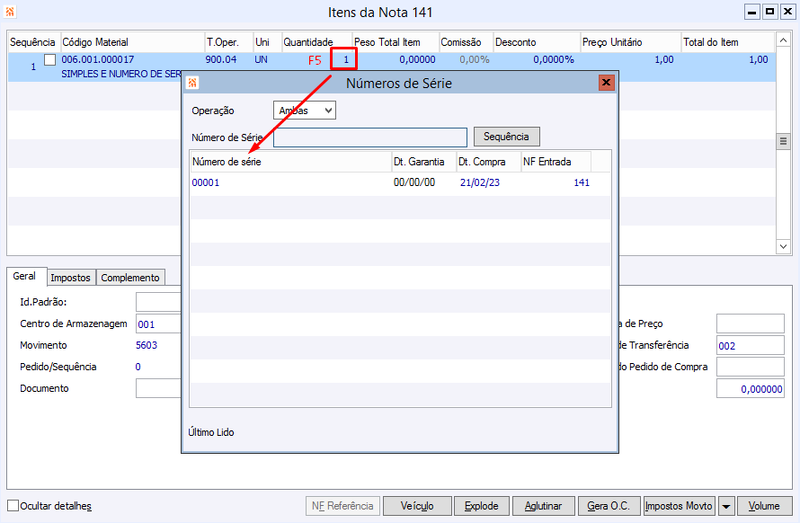Click the Dt. Garantia column header

click(423, 162)
